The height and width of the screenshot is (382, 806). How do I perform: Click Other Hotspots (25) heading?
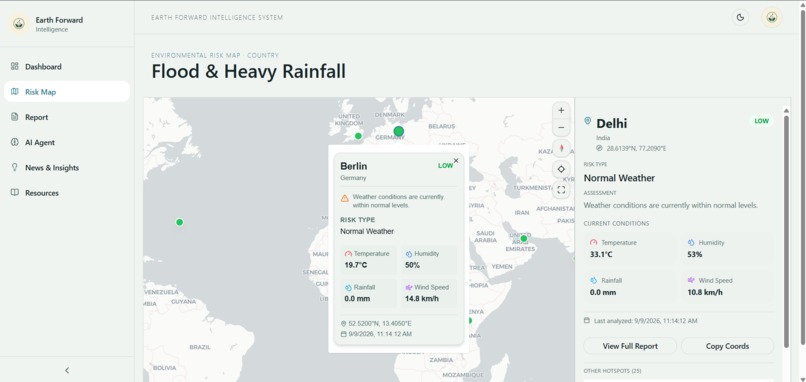pyautogui.click(x=612, y=371)
